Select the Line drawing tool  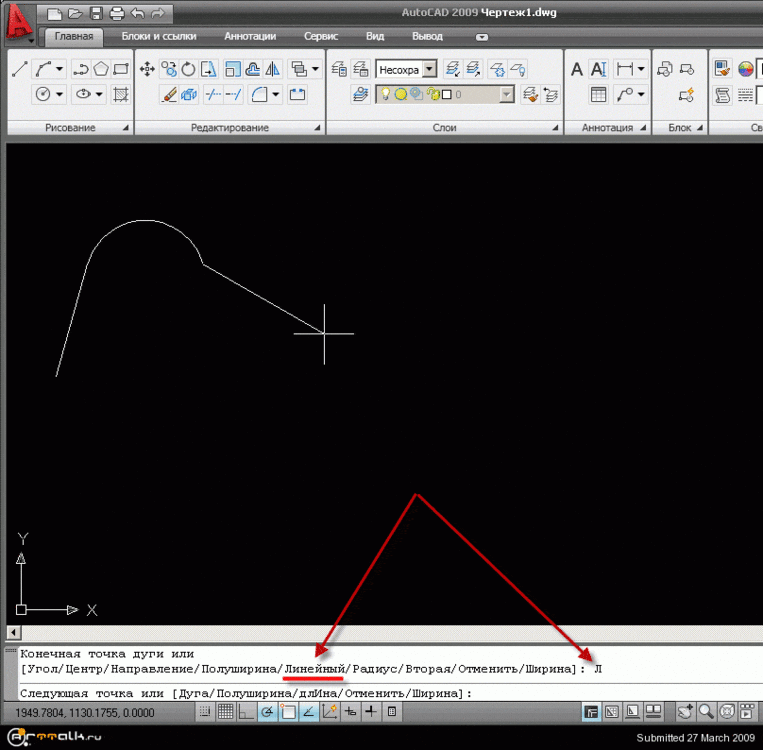pyautogui.click(x=18, y=69)
